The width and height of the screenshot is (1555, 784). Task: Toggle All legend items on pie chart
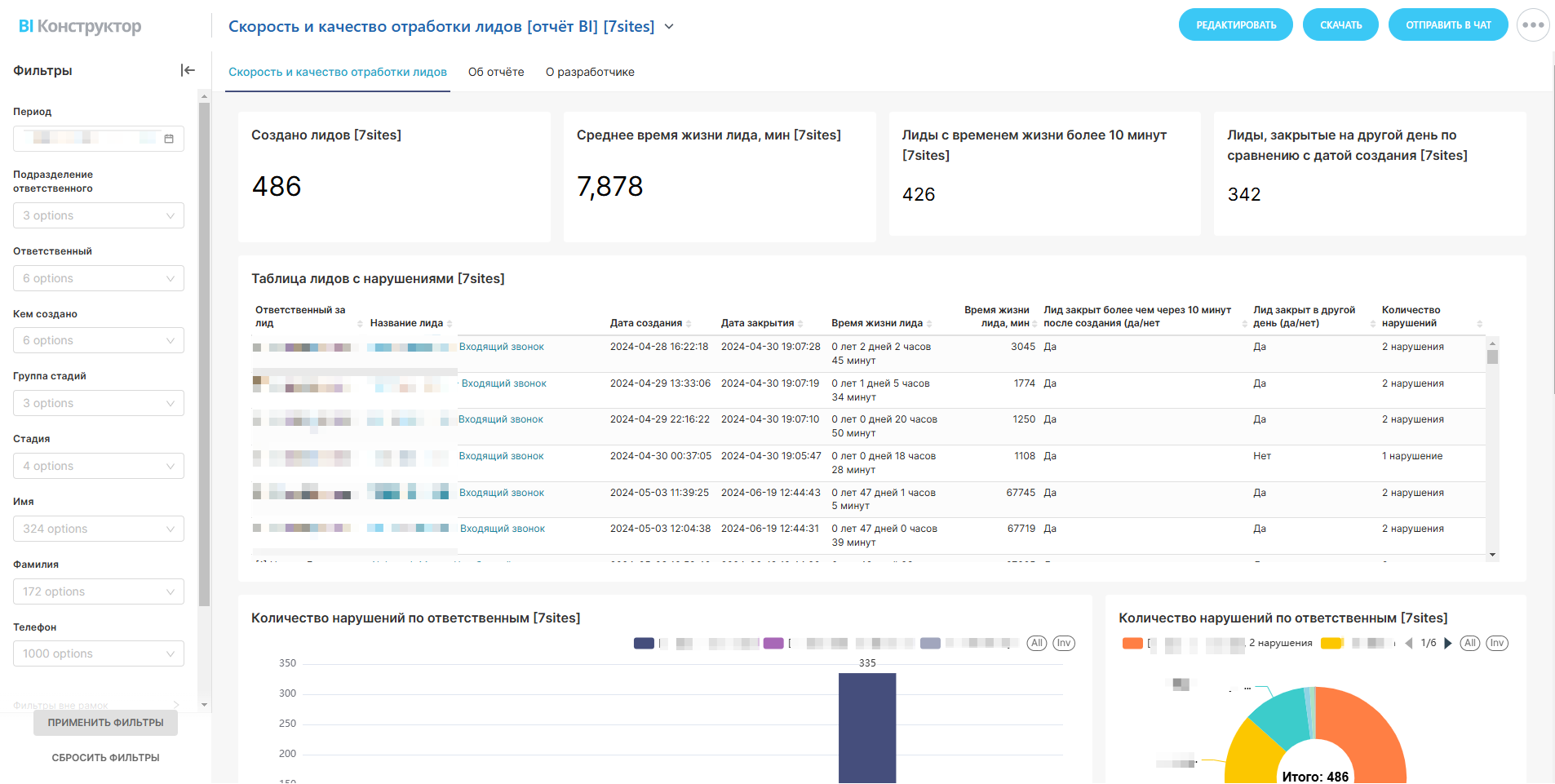coord(1469,643)
